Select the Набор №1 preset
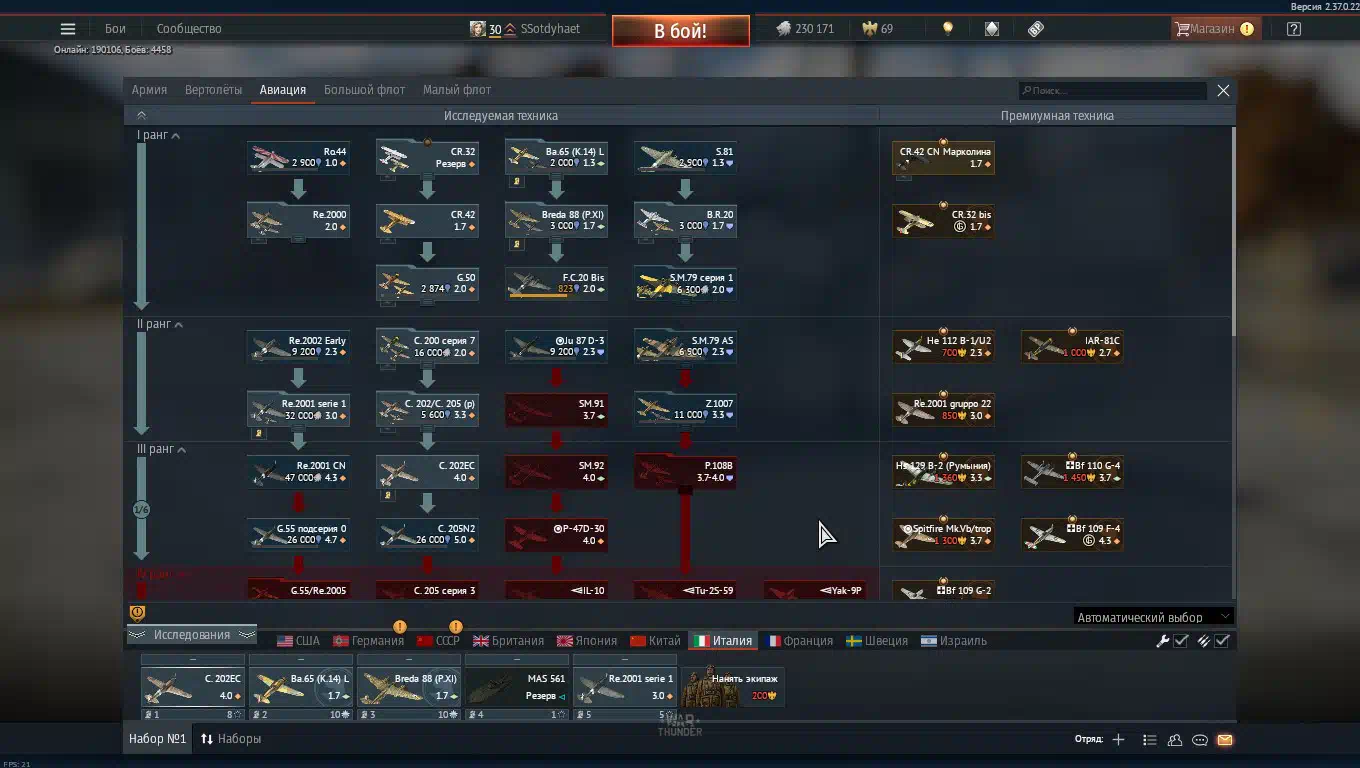The height and width of the screenshot is (768, 1360). point(157,739)
